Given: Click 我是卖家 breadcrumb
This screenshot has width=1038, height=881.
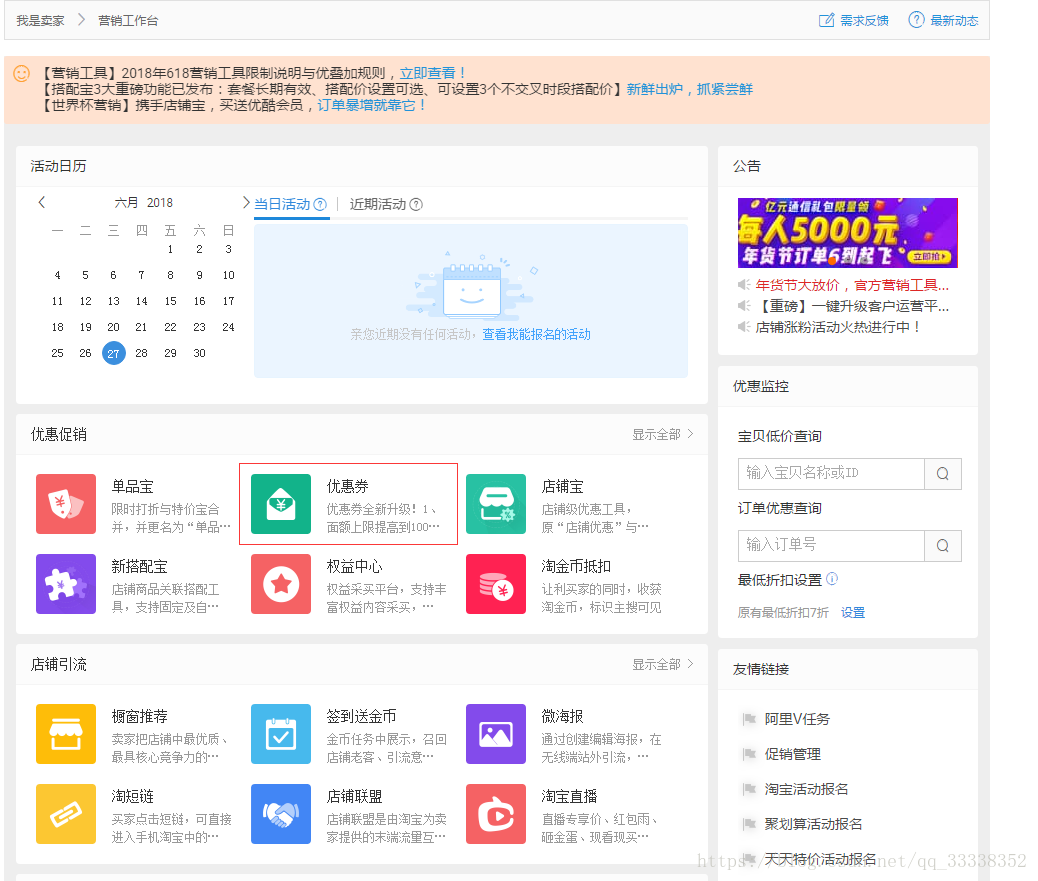Looking at the screenshot, I should pyautogui.click(x=40, y=21).
